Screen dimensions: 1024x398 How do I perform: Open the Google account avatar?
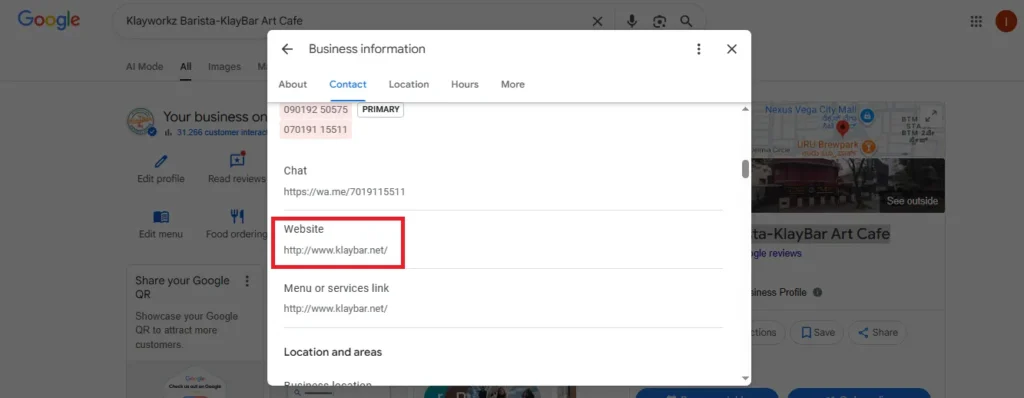pyautogui.click(x=1006, y=22)
